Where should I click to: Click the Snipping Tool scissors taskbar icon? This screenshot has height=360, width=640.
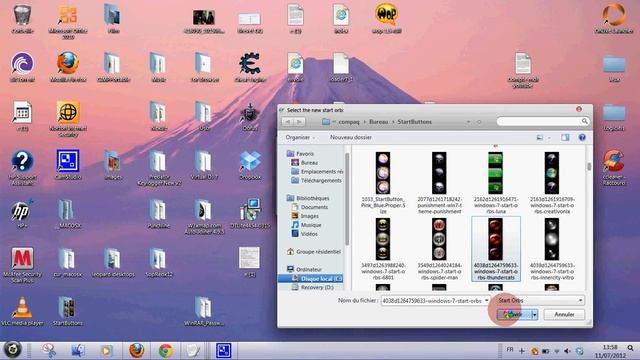(x=49, y=351)
